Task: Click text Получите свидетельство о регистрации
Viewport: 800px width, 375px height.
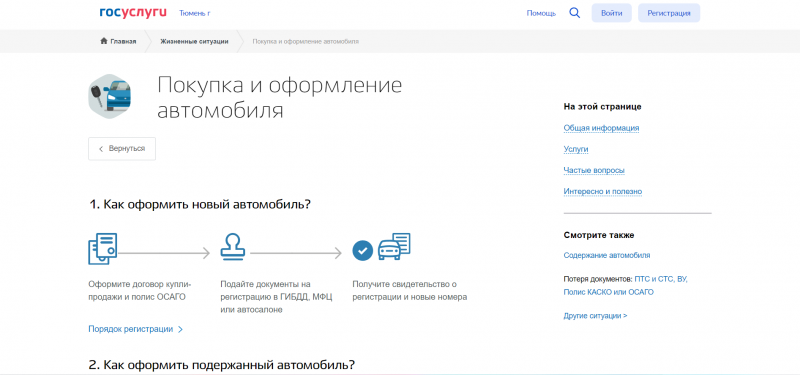Action: pos(410,291)
